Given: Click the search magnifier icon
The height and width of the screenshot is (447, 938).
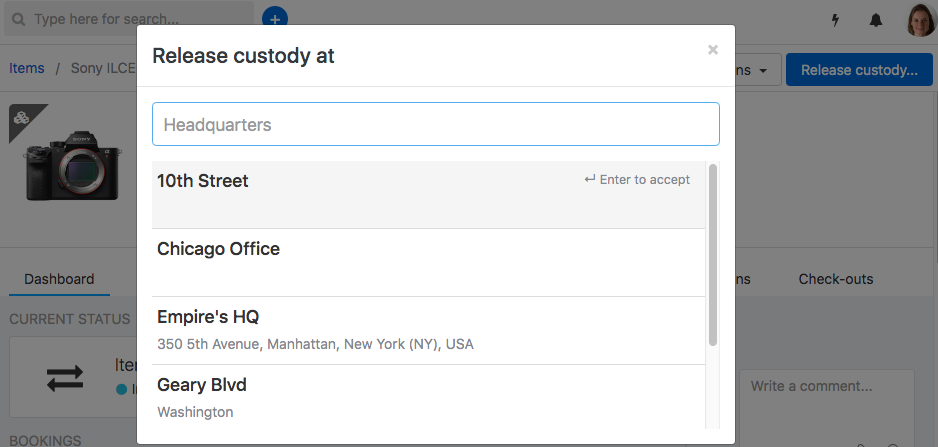Looking at the screenshot, I should click(19, 19).
